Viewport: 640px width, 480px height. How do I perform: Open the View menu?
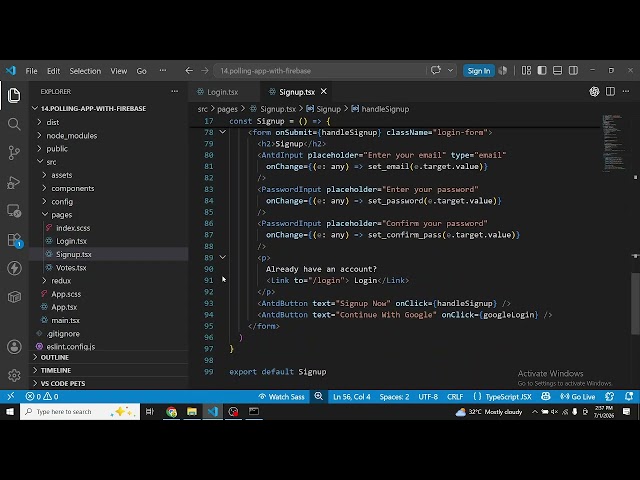pyautogui.click(x=119, y=71)
